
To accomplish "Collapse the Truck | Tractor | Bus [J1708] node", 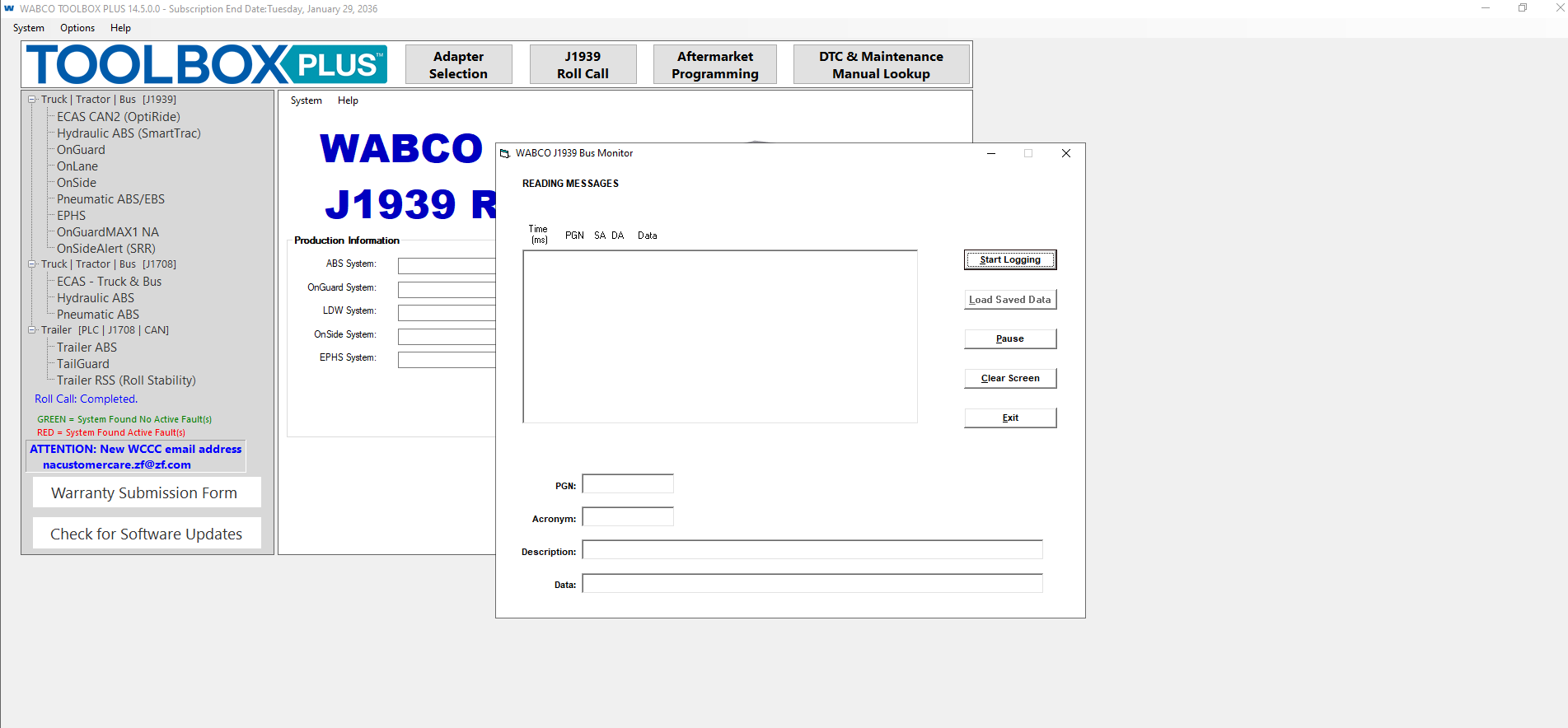I will [32, 264].
